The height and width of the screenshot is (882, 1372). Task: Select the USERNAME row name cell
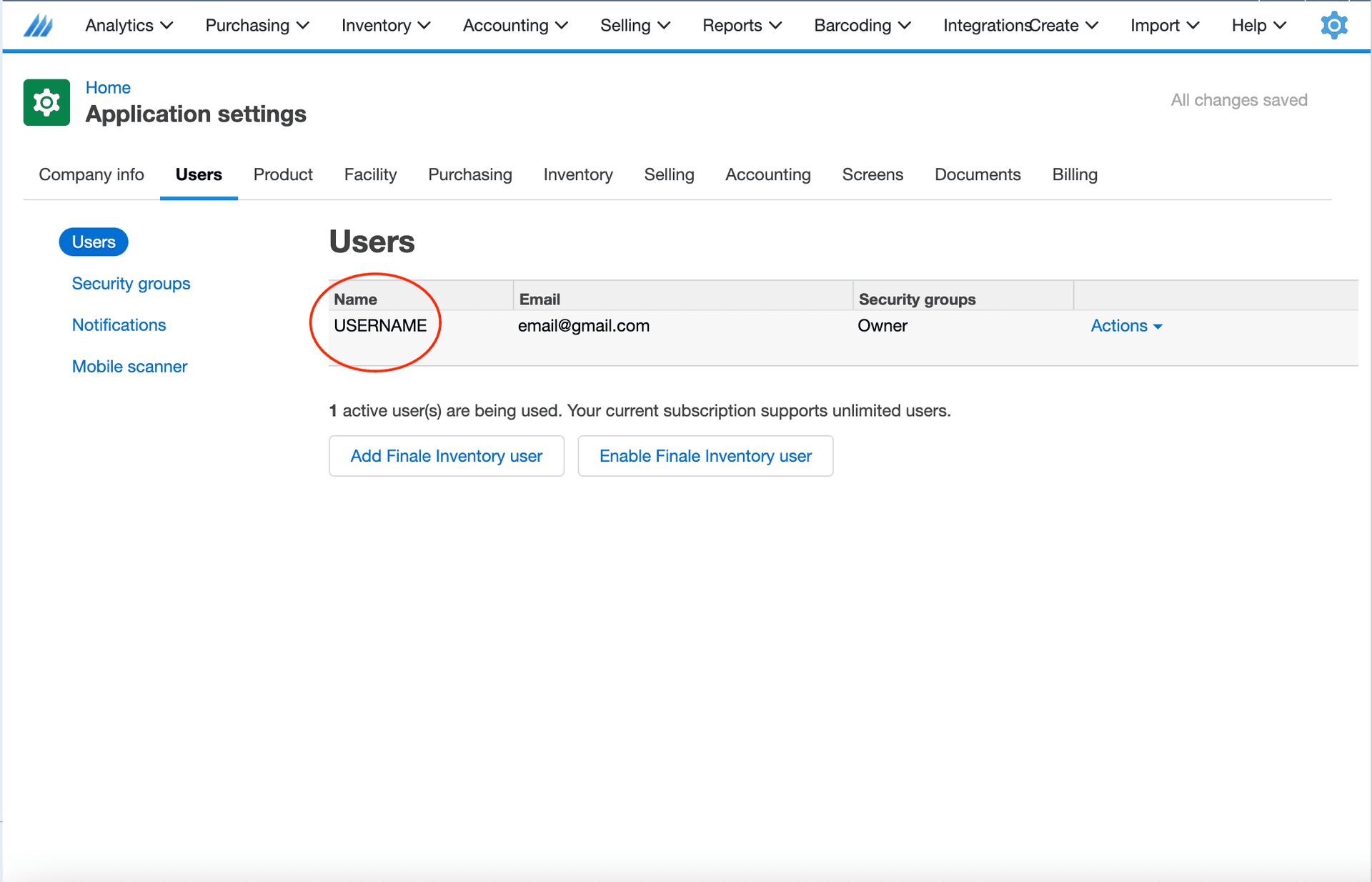[x=380, y=326]
